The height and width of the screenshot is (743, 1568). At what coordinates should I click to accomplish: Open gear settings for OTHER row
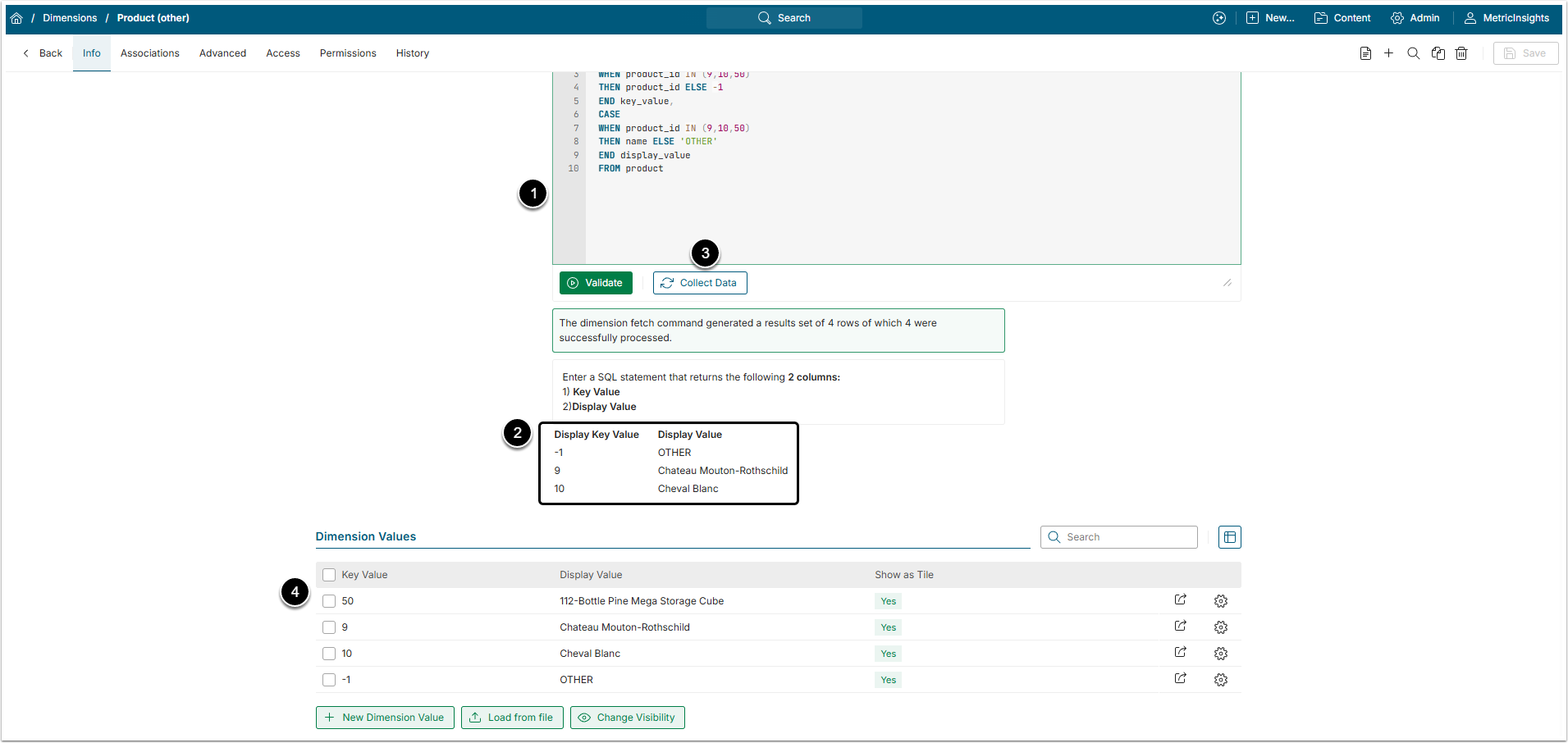point(1220,680)
